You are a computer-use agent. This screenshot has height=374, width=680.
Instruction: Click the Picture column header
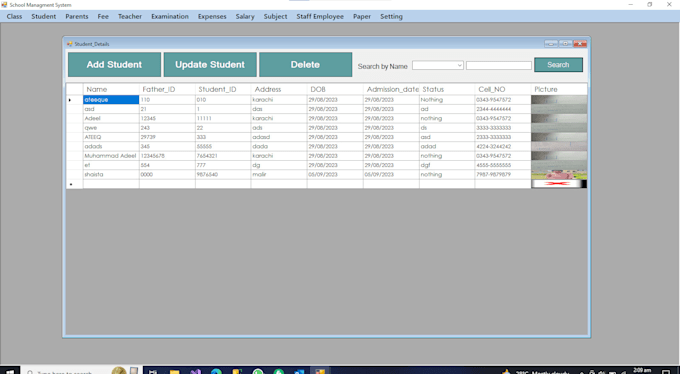coord(559,89)
